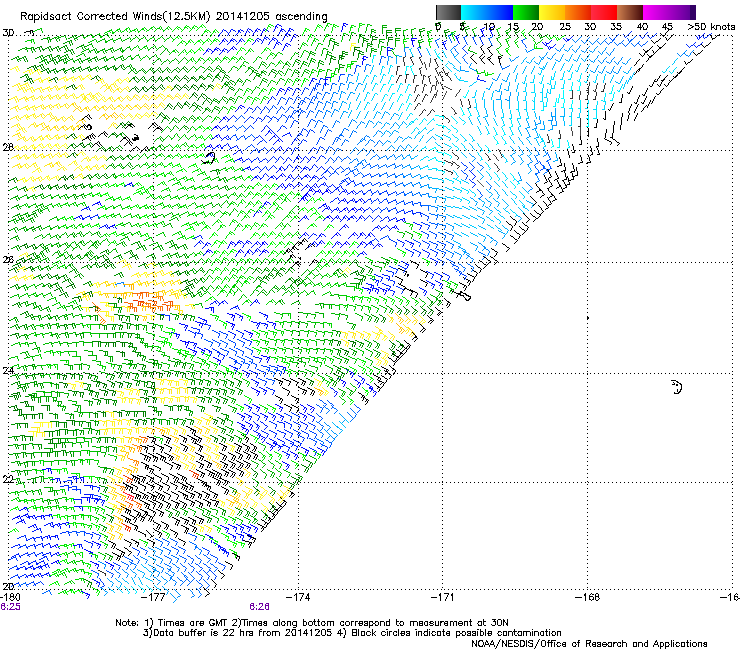Click the "-171" longitude axis label
The width and height of the screenshot is (740, 650).
pyautogui.click(x=443, y=597)
